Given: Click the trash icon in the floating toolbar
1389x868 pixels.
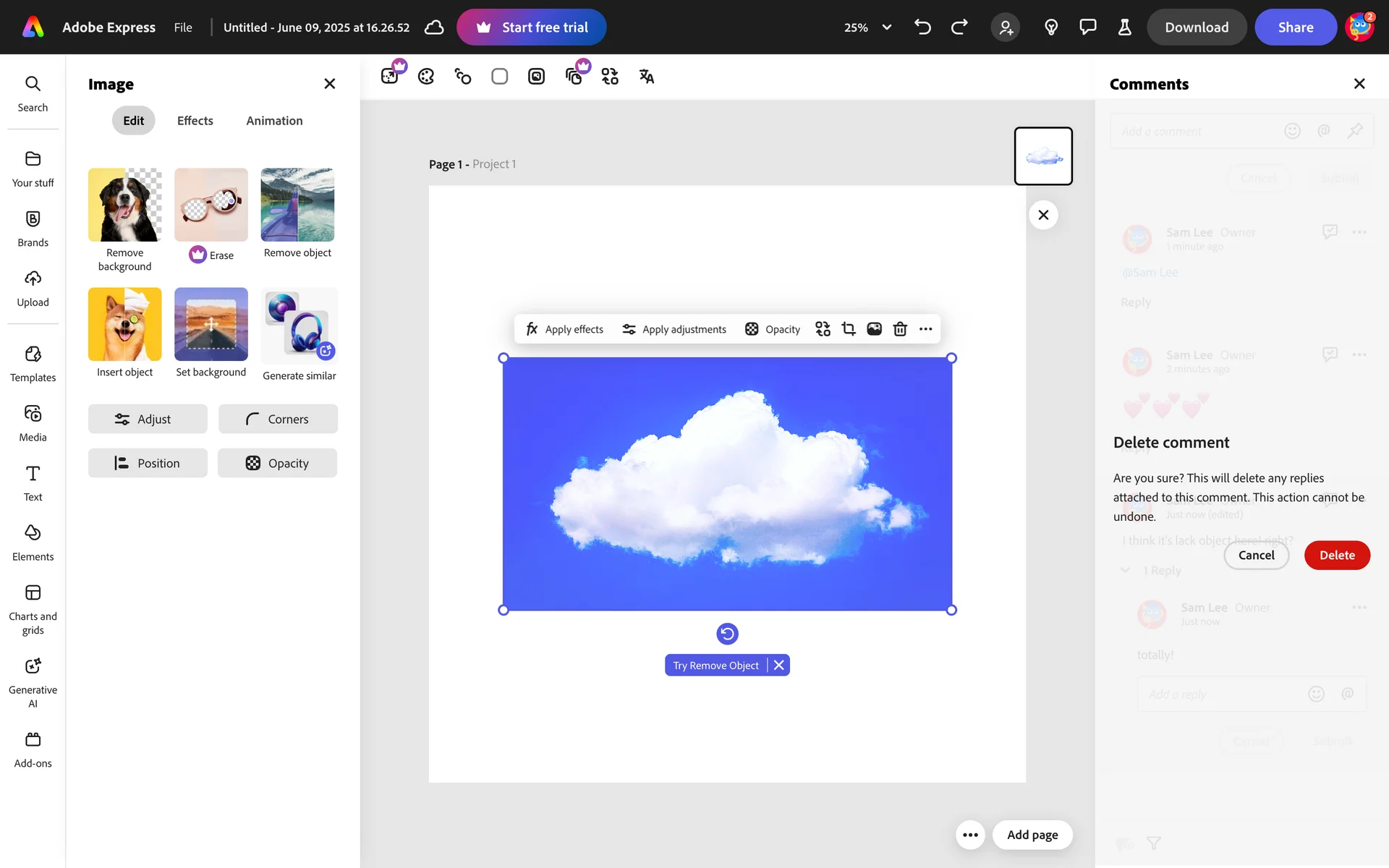Looking at the screenshot, I should point(900,329).
